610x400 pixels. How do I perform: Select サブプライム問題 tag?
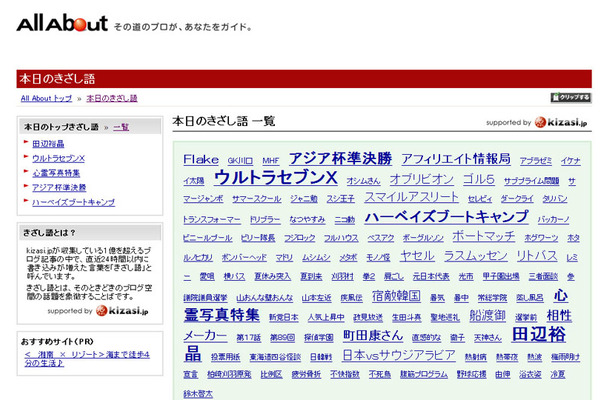point(531,181)
